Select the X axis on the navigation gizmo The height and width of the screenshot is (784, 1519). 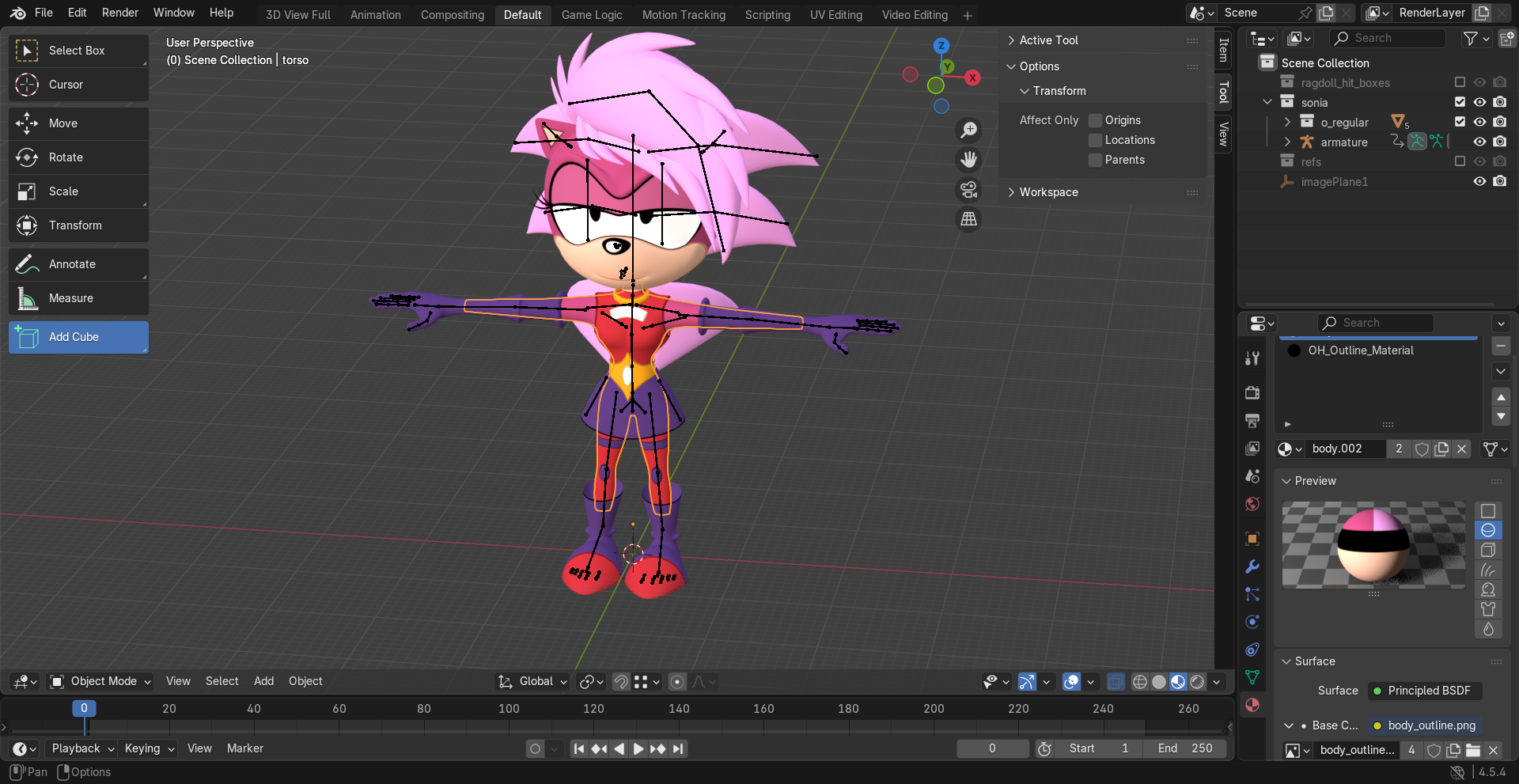[973, 78]
